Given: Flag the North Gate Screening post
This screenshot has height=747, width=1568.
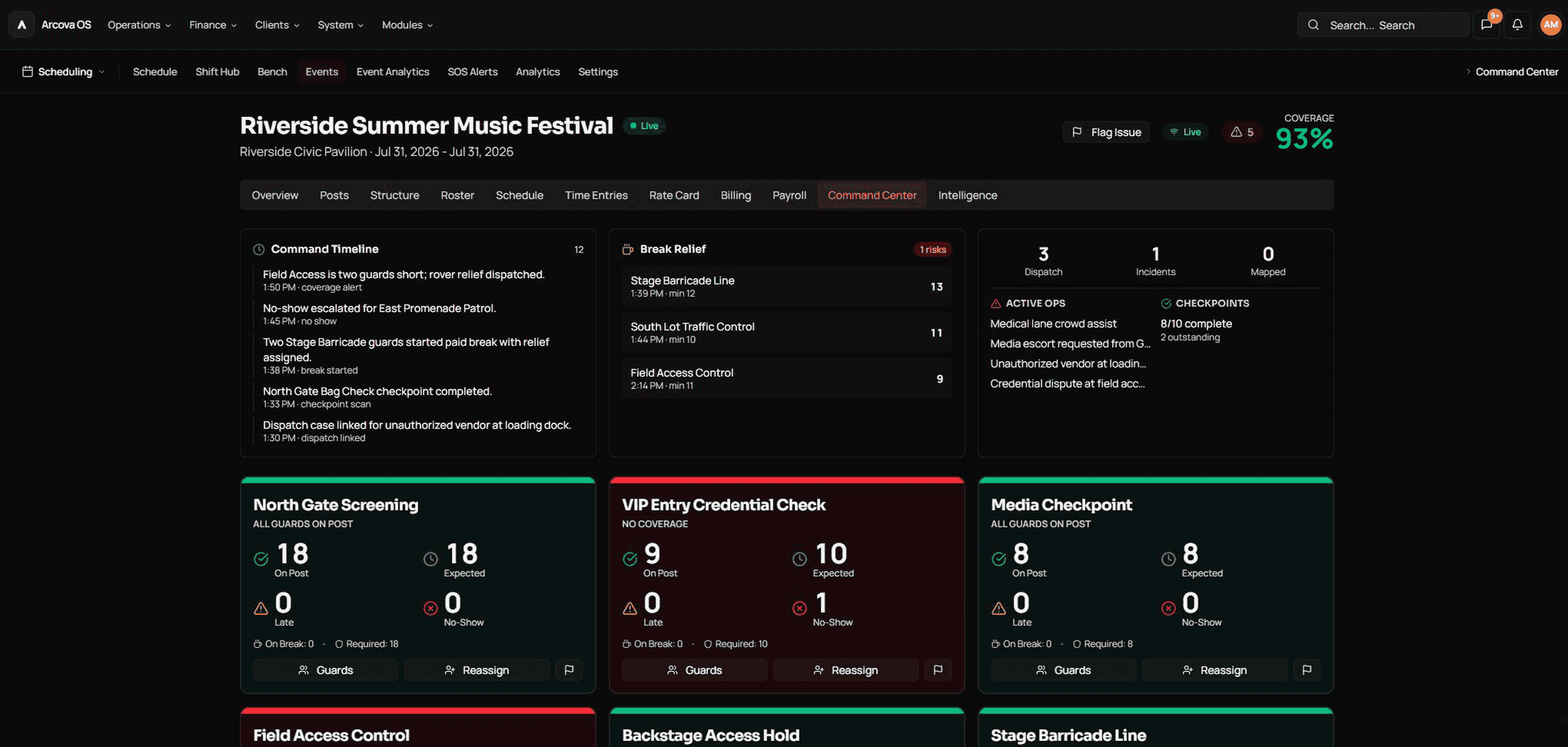Looking at the screenshot, I should [569, 670].
